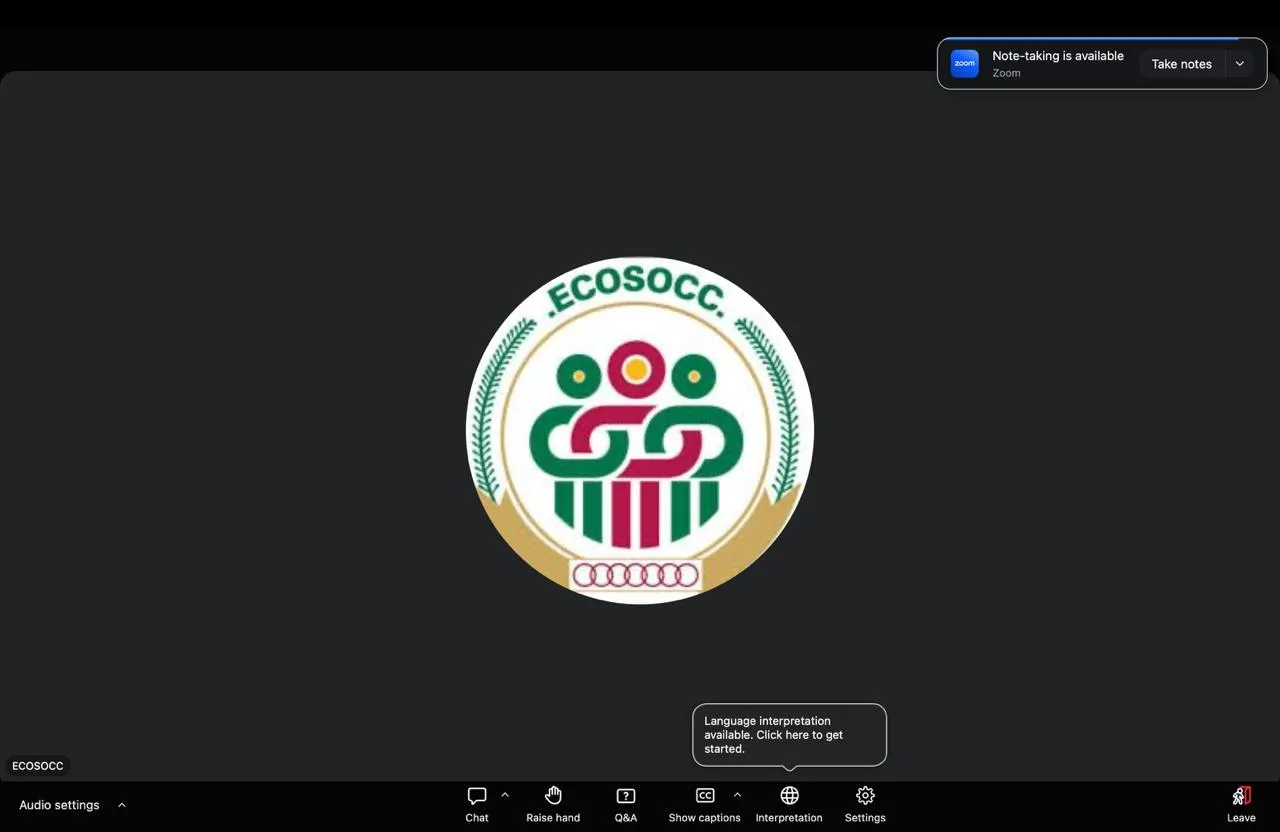Expand the Chat options caret

(505, 796)
